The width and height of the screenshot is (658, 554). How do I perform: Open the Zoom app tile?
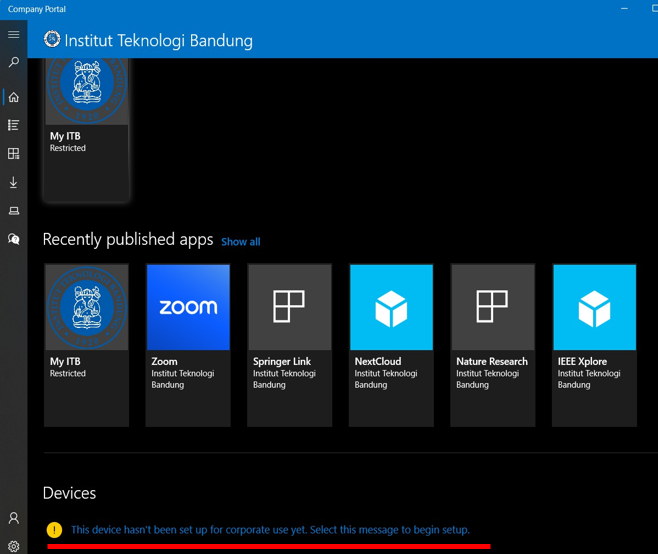[188, 344]
